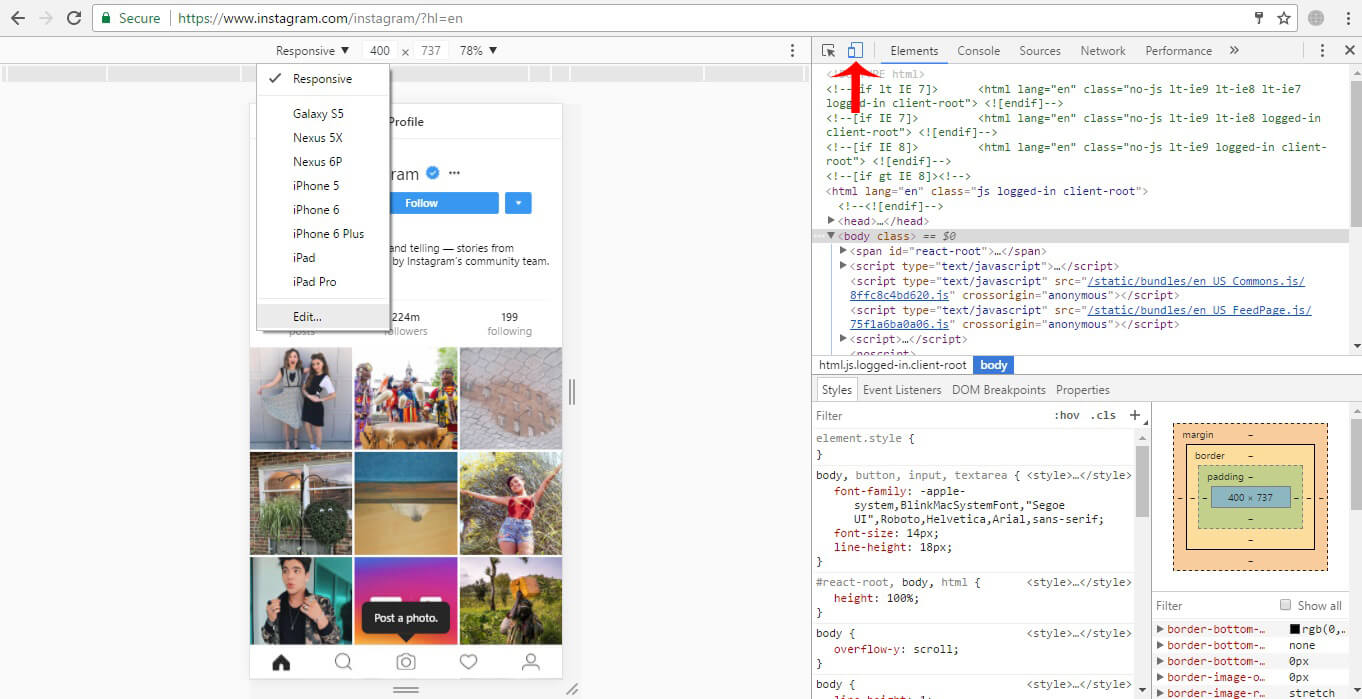Expand border-bottom-color computed property
This screenshot has width=1362, height=699.
(x=1161, y=629)
